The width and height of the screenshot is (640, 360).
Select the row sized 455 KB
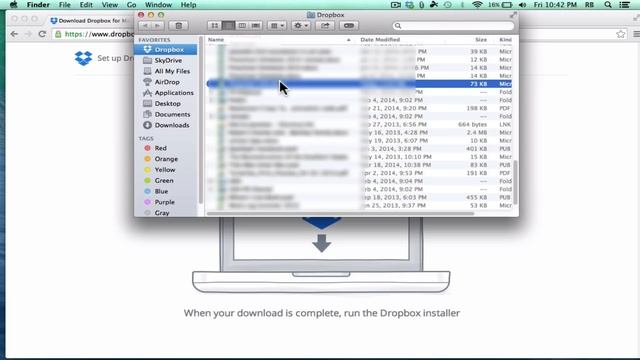click(x=359, y=197)
